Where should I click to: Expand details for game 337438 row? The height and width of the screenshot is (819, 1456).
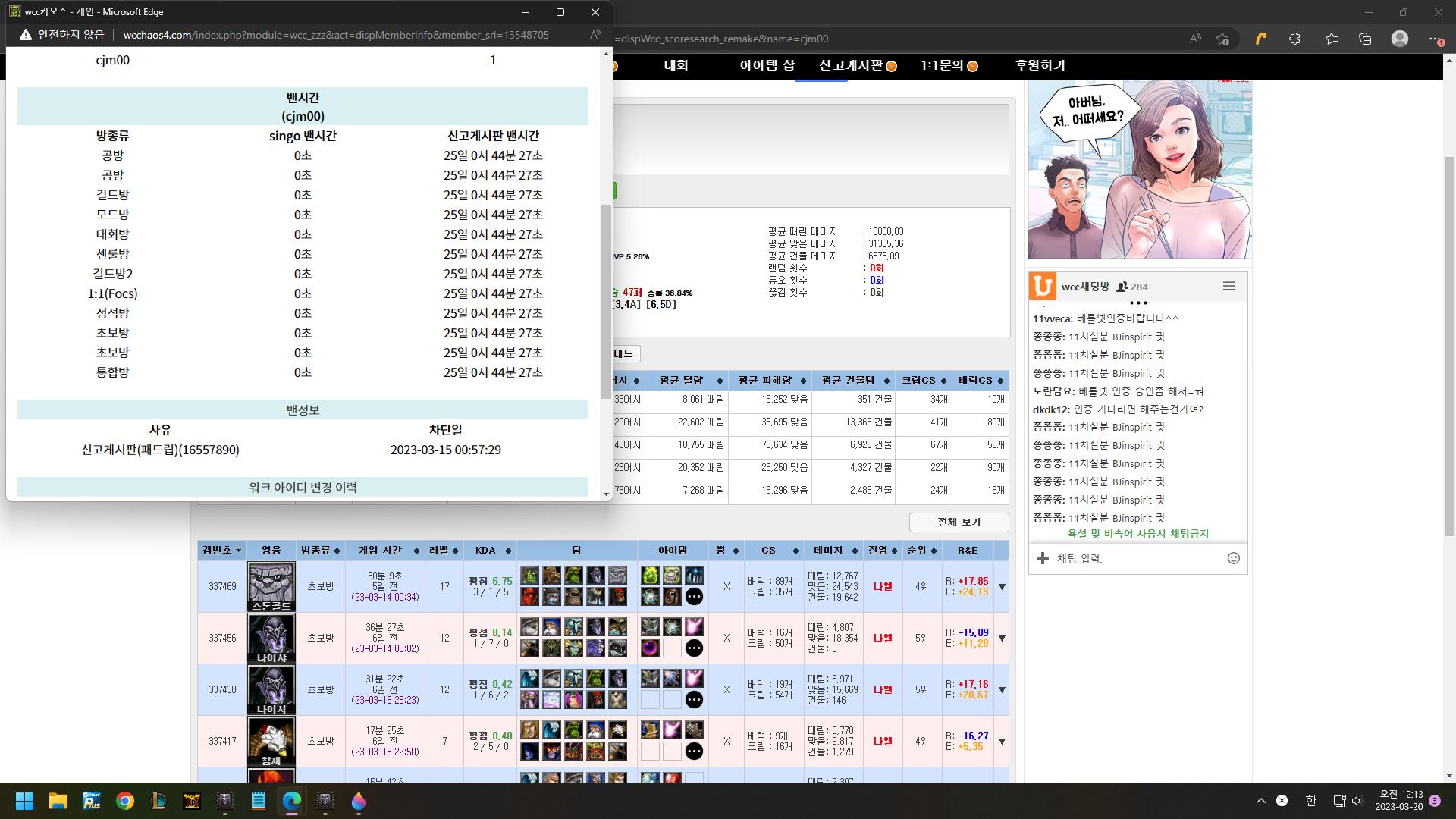point(1002,690)
